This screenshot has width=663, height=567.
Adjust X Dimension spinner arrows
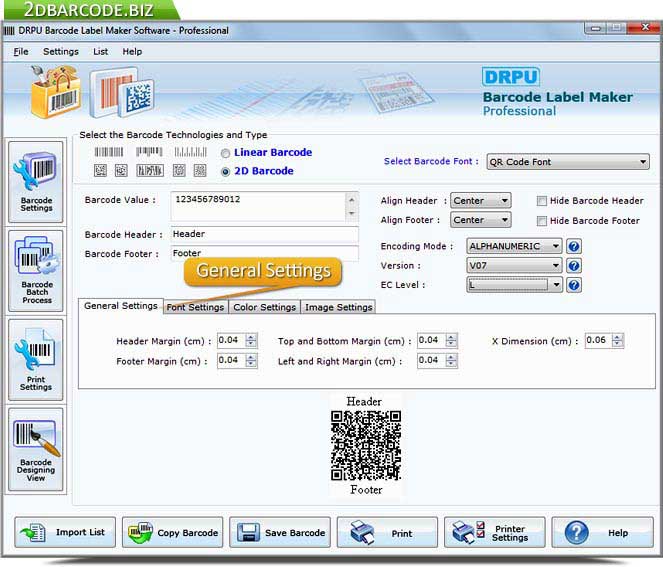pyautogui.click(x=618, y=340)
